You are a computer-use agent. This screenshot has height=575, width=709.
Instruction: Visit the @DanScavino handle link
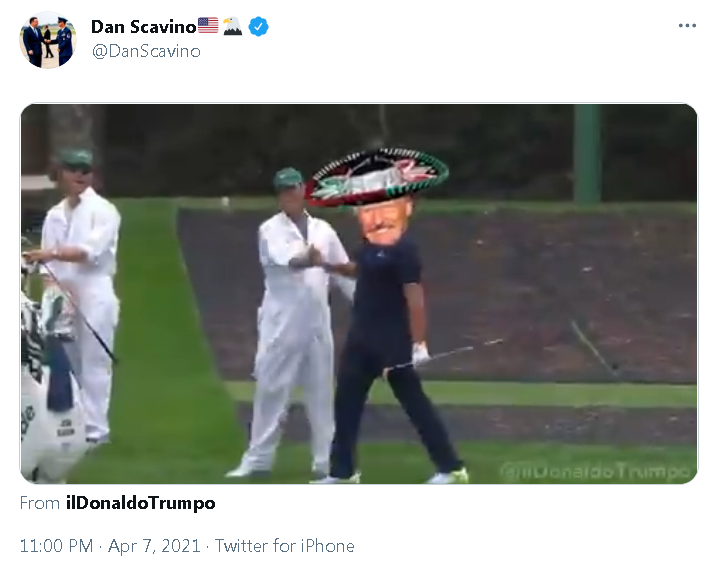(x=146, y=51)
